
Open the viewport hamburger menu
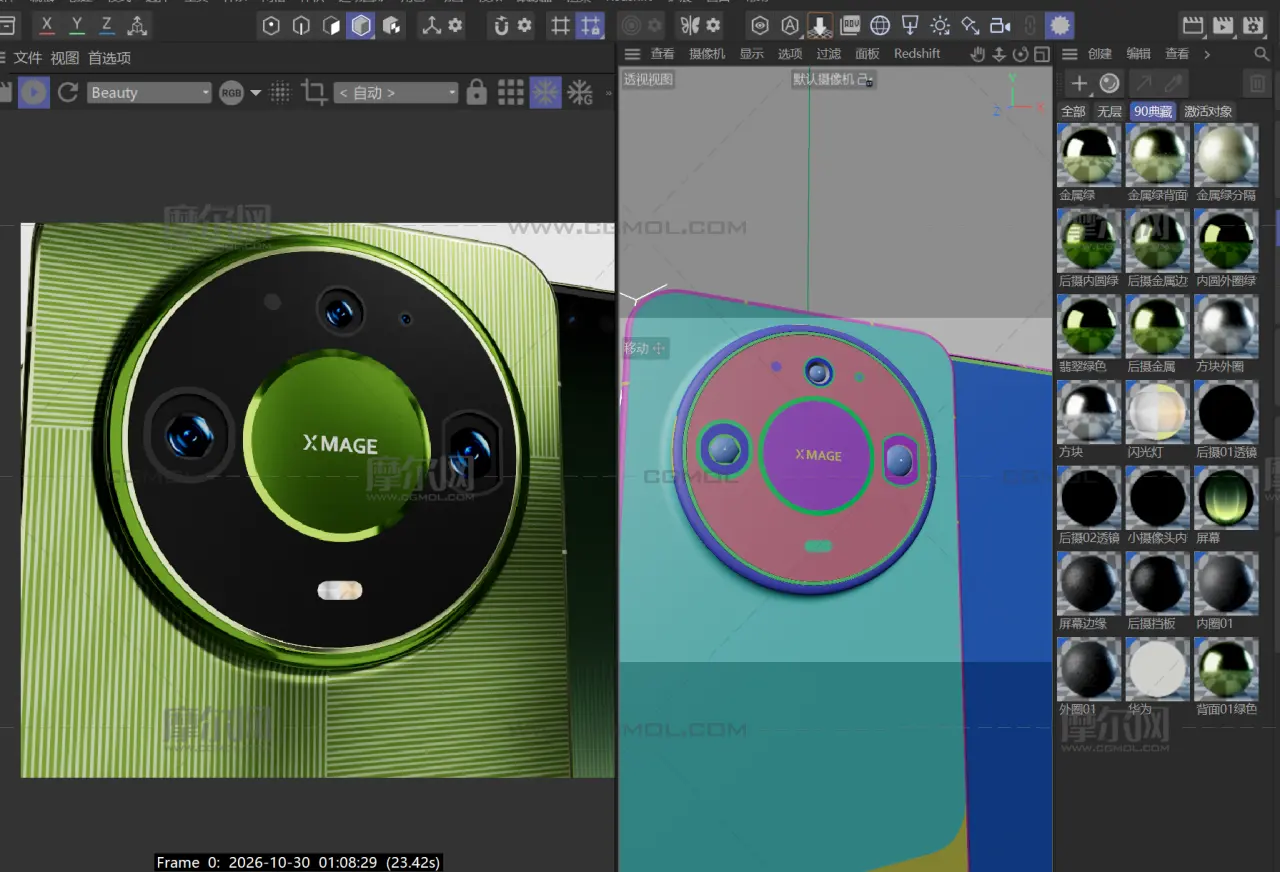(x=632, y=54)
